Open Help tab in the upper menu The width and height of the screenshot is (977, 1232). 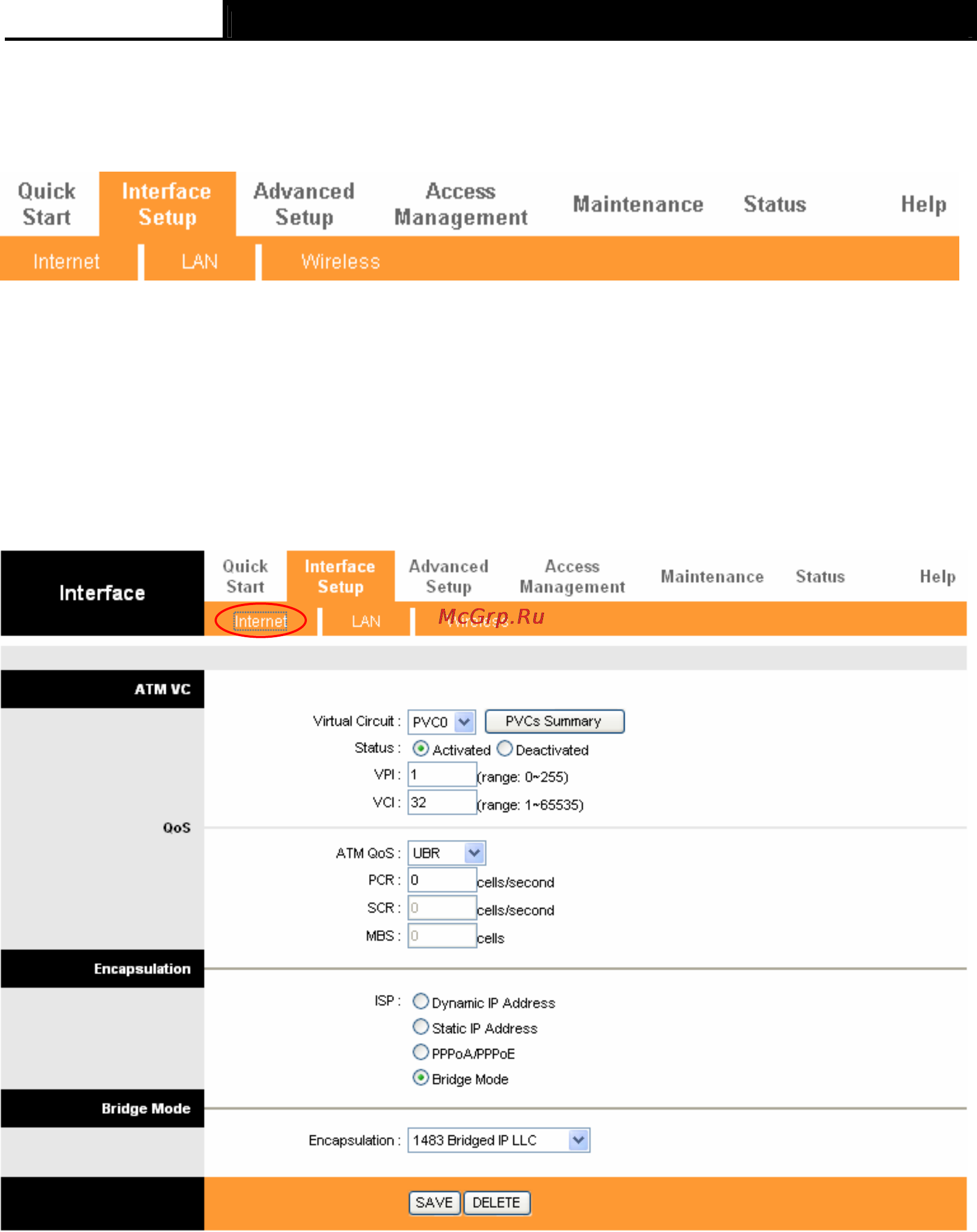coord(923,204)
